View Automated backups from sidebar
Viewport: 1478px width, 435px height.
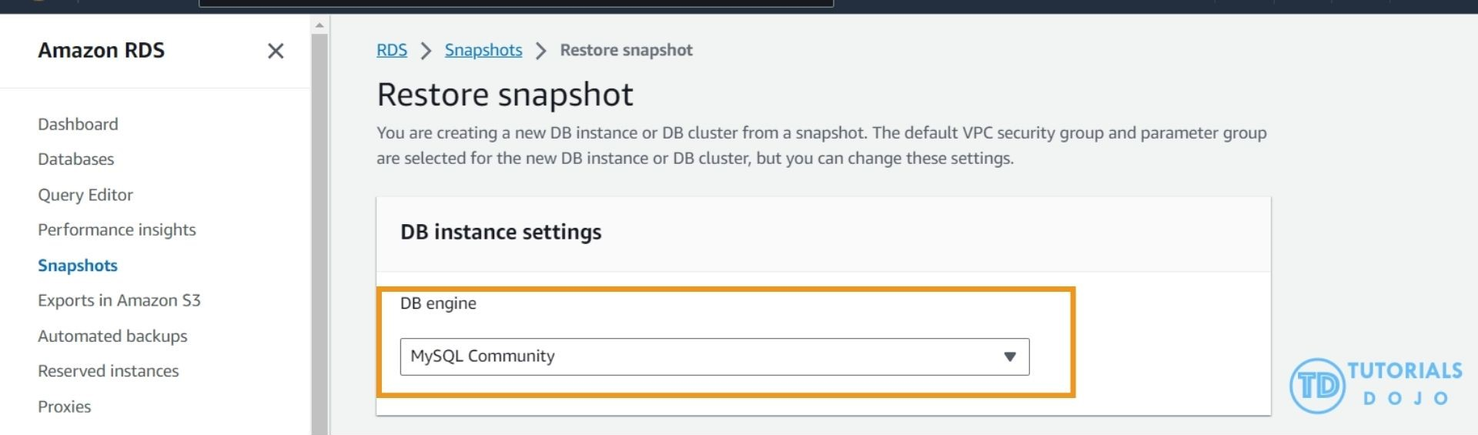pos(112,336)
